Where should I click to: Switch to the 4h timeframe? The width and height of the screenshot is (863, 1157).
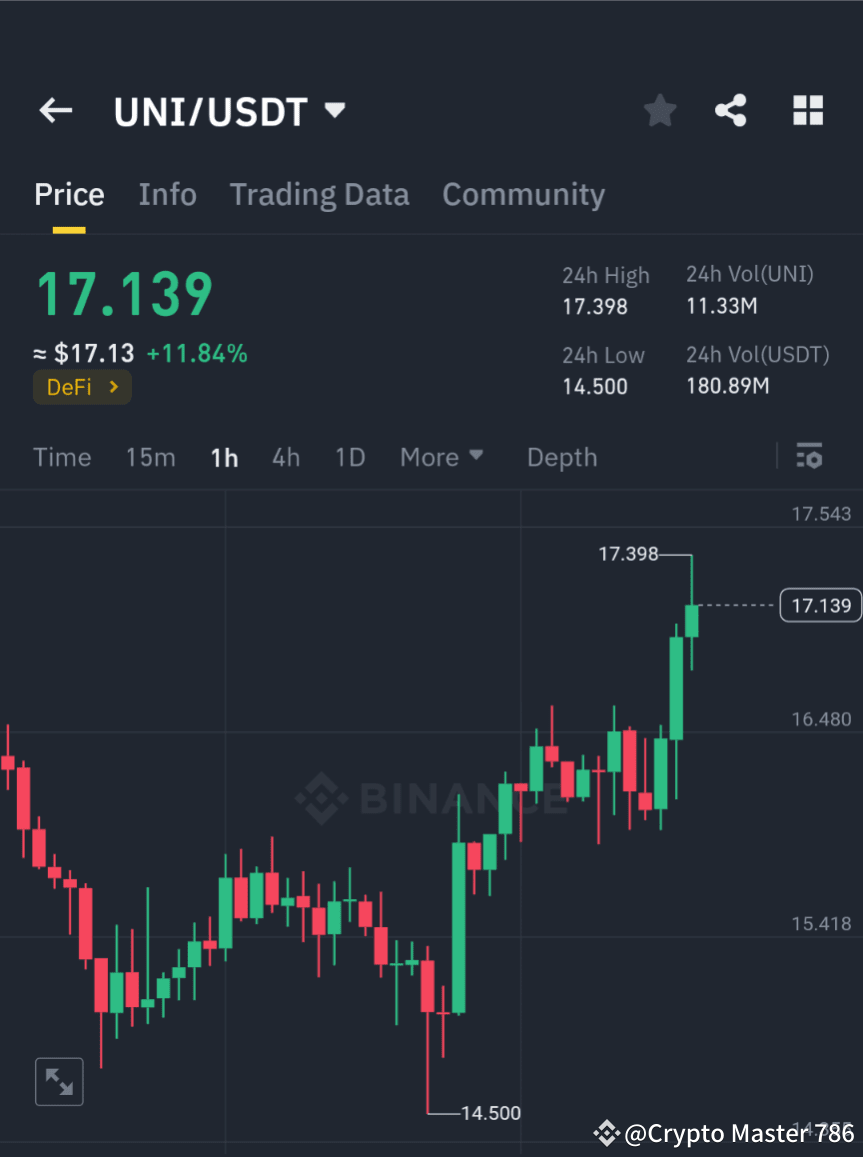click(286, 457)
